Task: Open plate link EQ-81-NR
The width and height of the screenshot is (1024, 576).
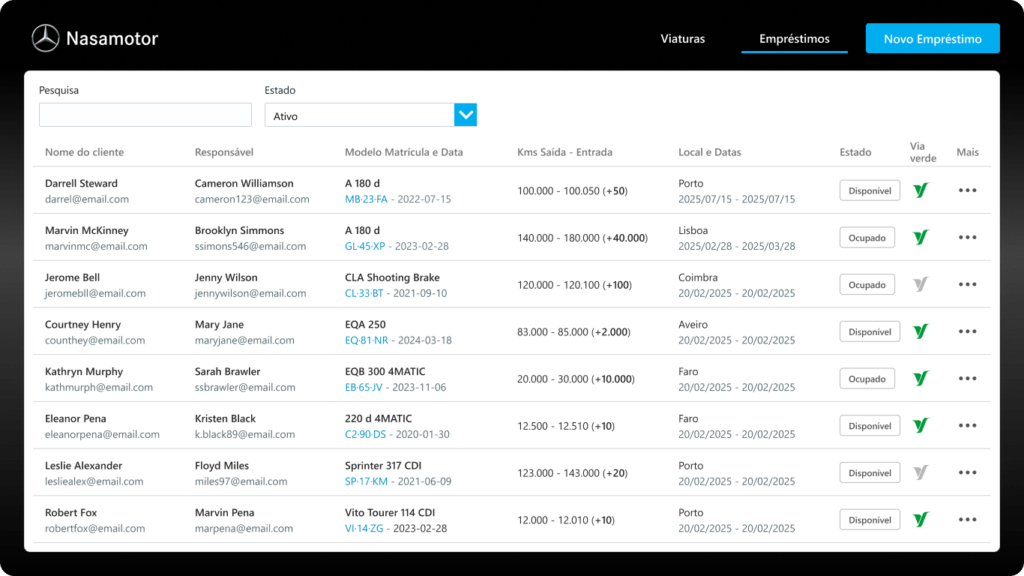Action: (x=366, y=340)
